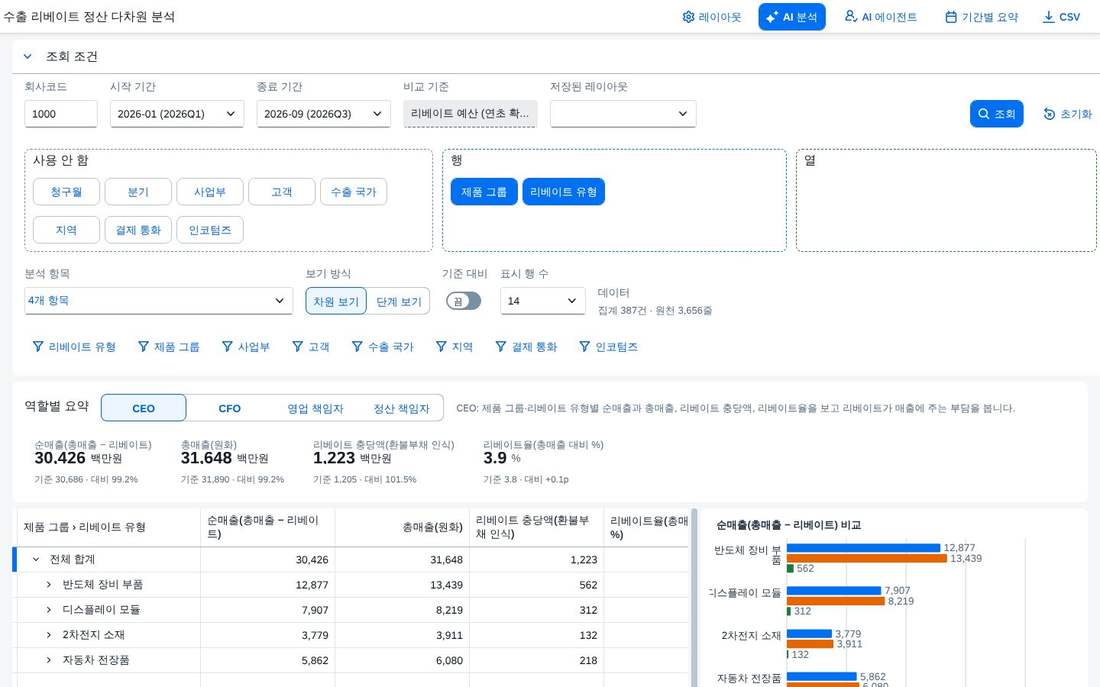
Task: Click the 순매출 column header
Action: (x=267, y=527)
